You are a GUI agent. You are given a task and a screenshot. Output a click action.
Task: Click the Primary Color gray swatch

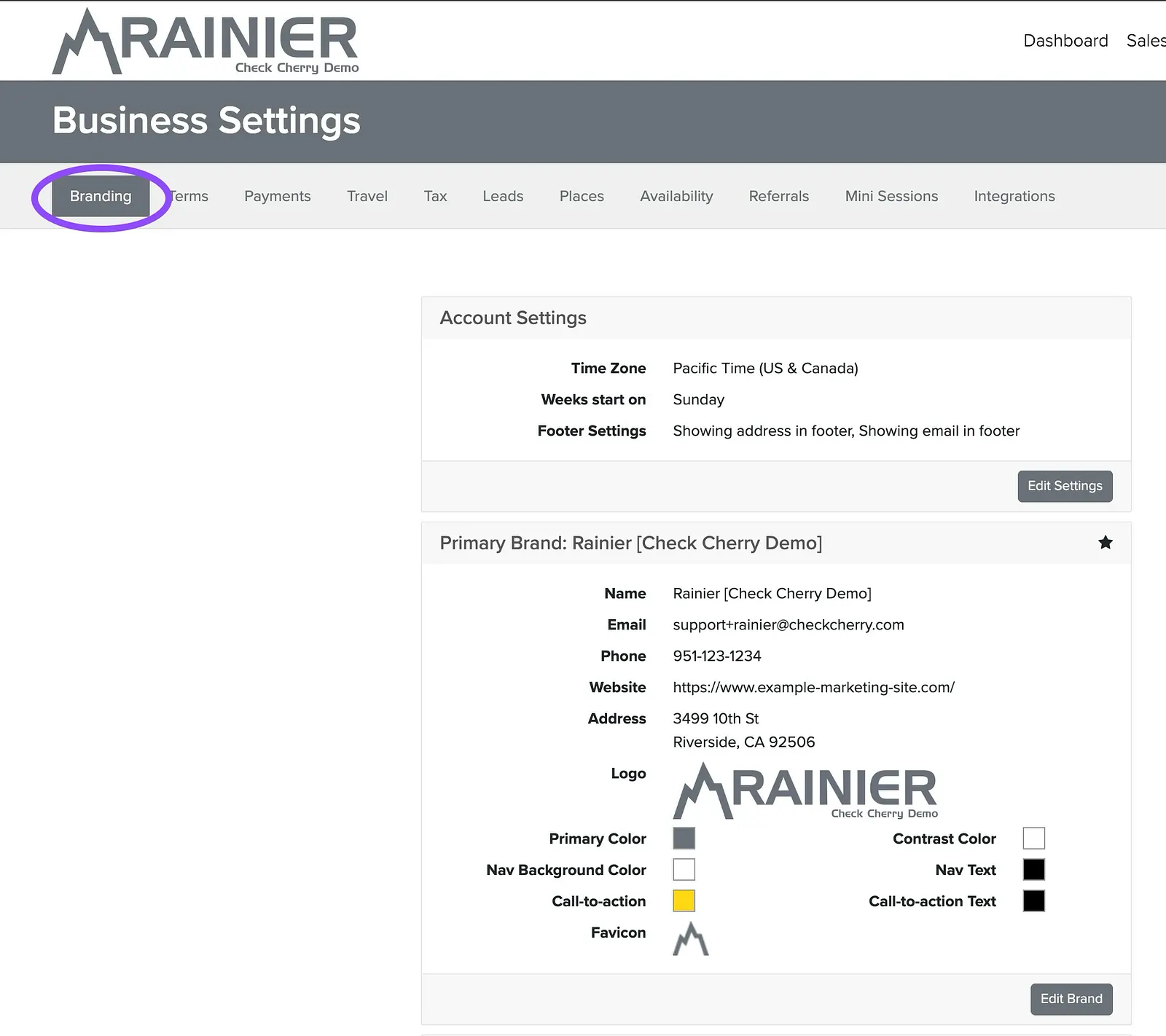(684, 839)
